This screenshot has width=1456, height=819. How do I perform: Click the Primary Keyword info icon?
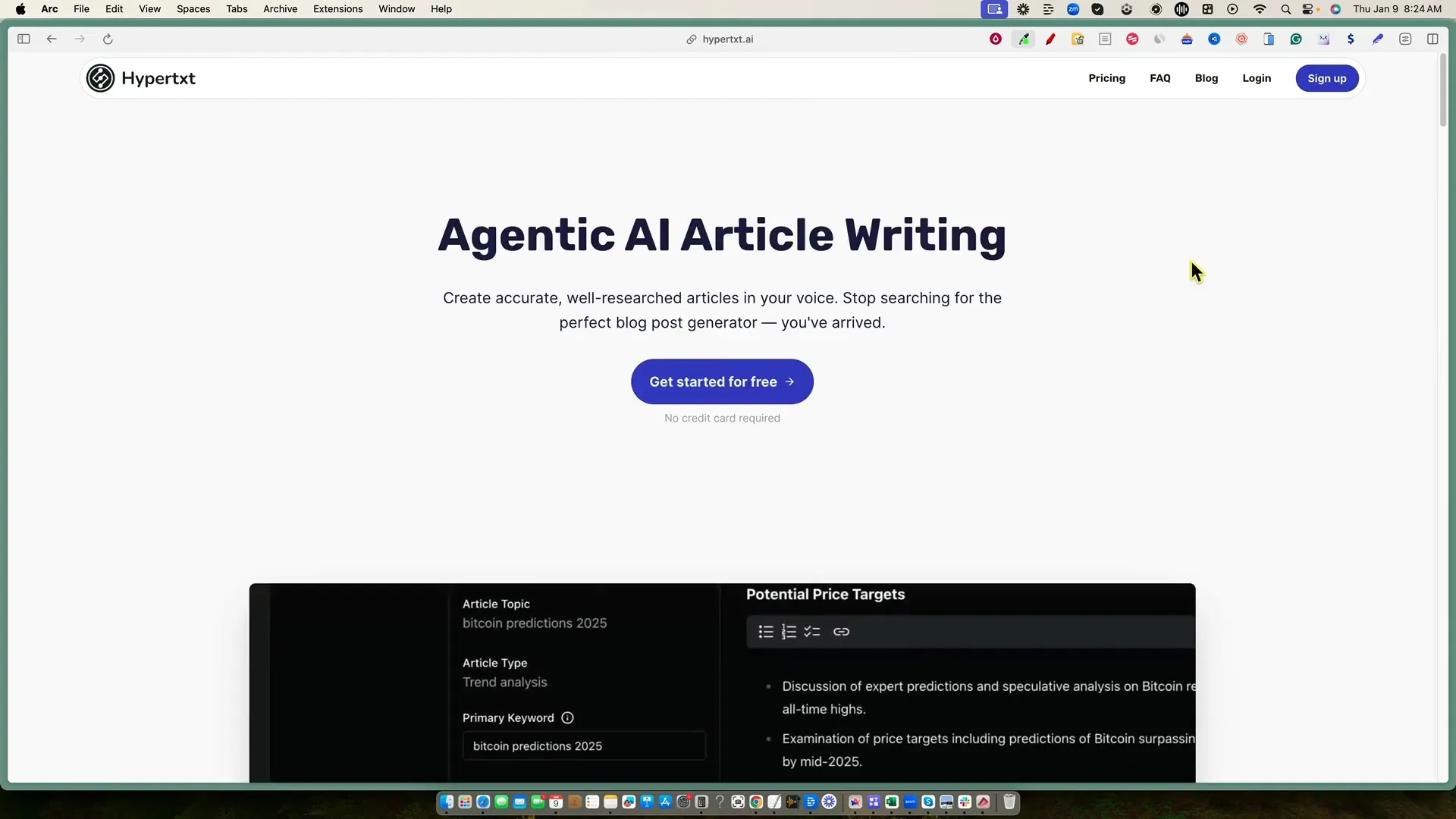point(567,718)
